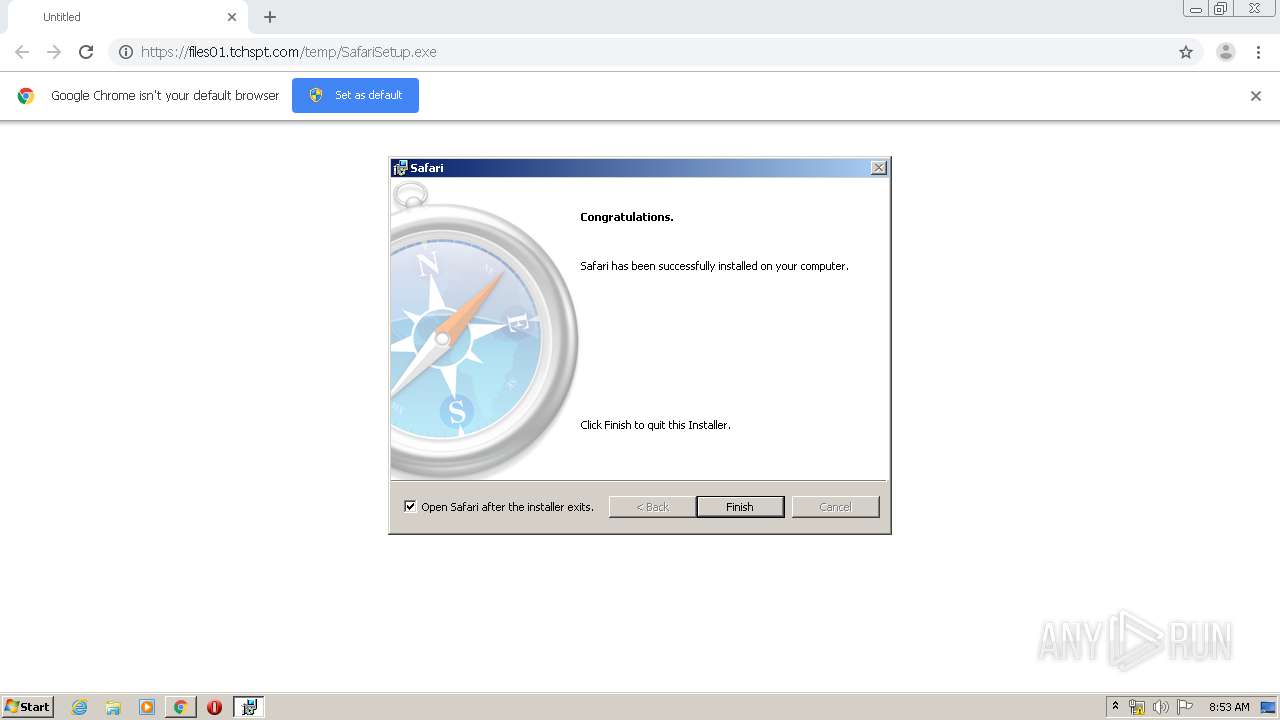Click the Safari installer title bar icon
The height and width of the screenshot is (720, 1280).
401,168
